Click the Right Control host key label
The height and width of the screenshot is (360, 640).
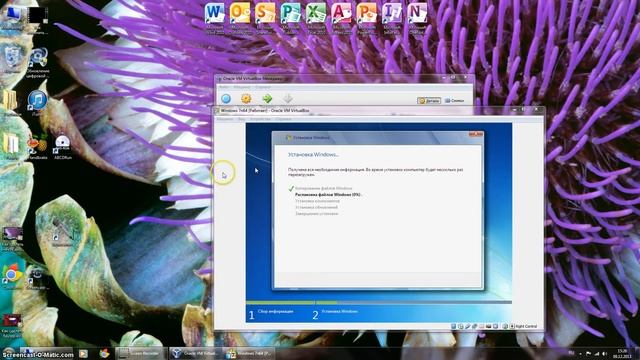click(526, 326)
